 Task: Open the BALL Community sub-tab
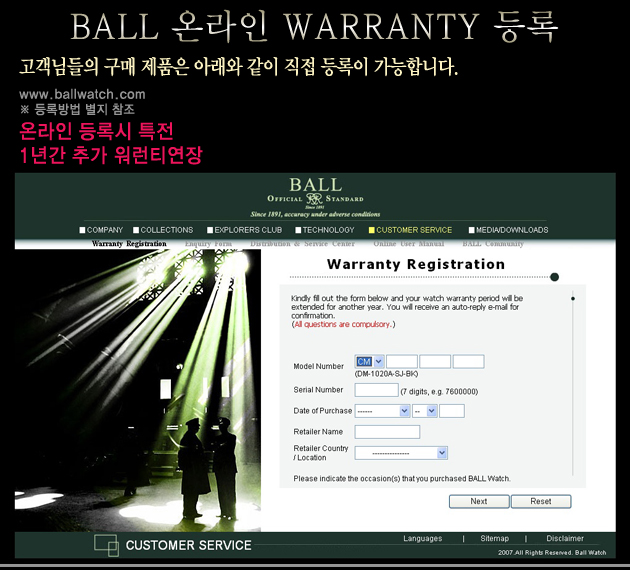(x=493, y=243)
